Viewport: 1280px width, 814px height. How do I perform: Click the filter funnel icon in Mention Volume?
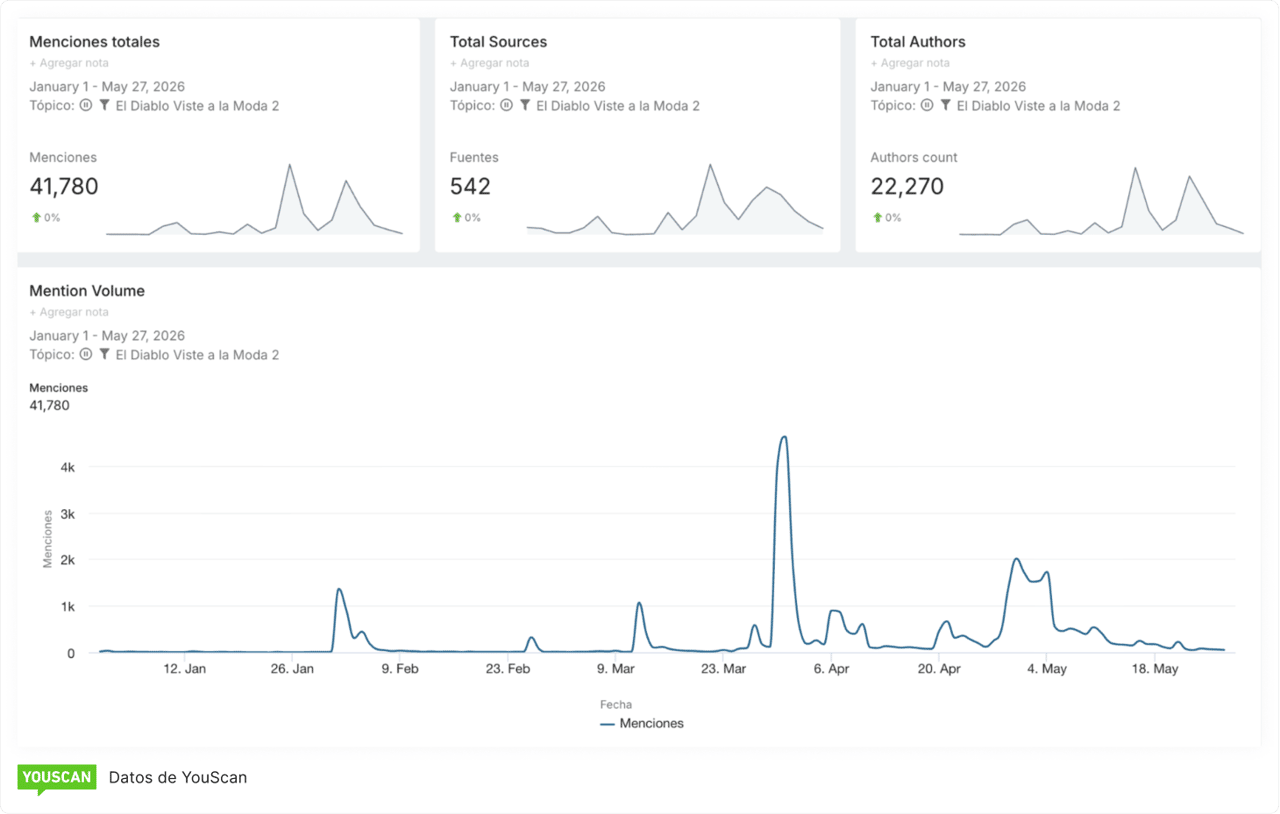(x=105, y=354)
